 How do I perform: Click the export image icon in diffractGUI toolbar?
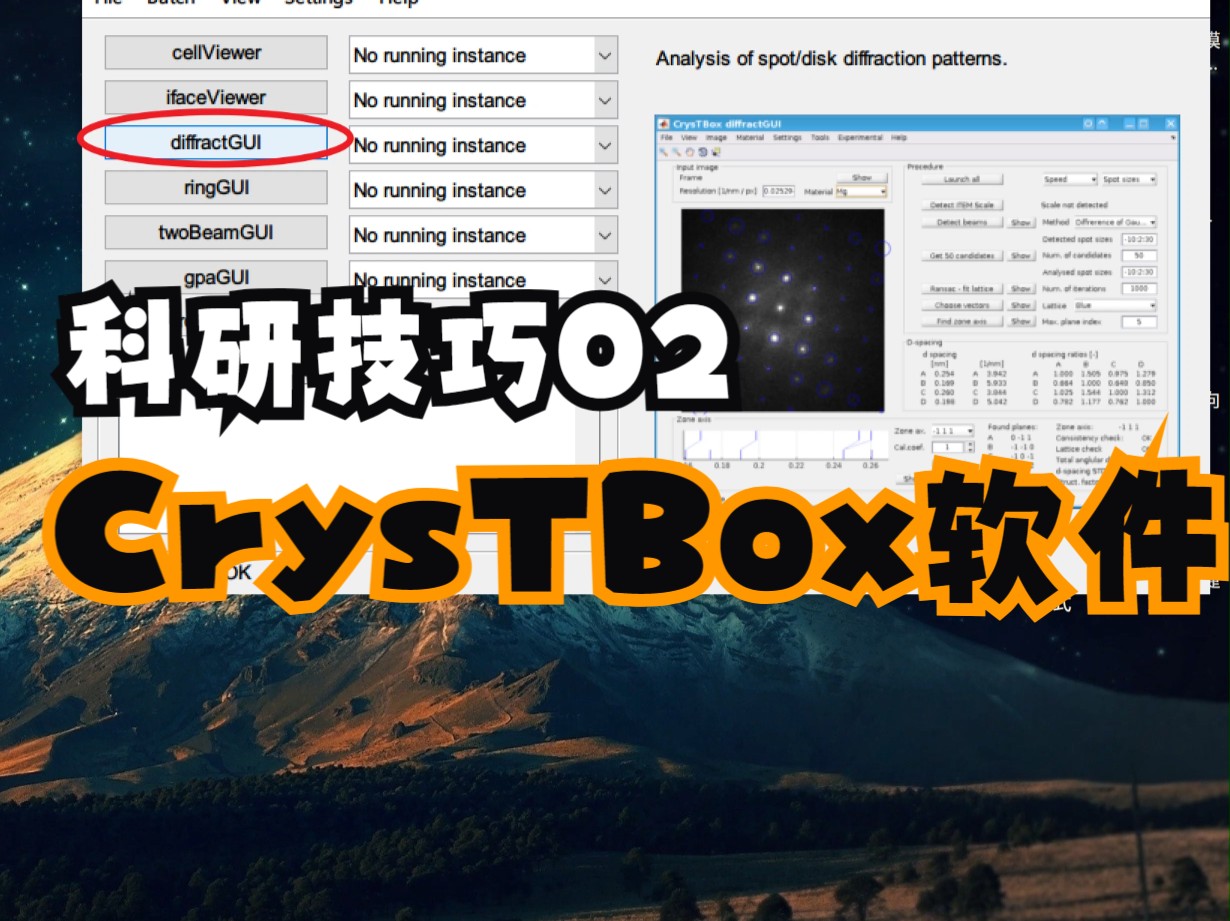point(716,152)
